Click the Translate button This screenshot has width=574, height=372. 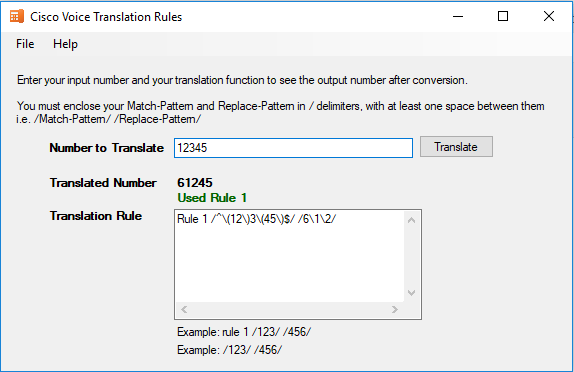click(x=456, y=147)
